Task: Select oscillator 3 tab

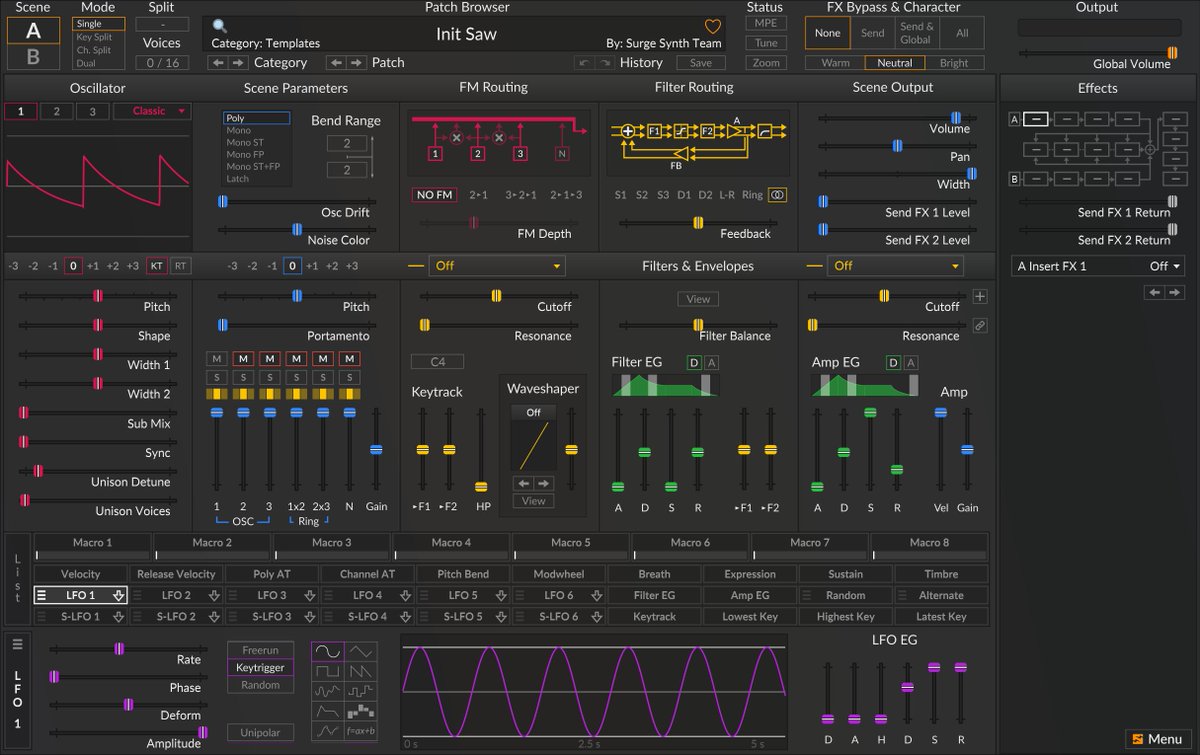Action: (92, 111)
